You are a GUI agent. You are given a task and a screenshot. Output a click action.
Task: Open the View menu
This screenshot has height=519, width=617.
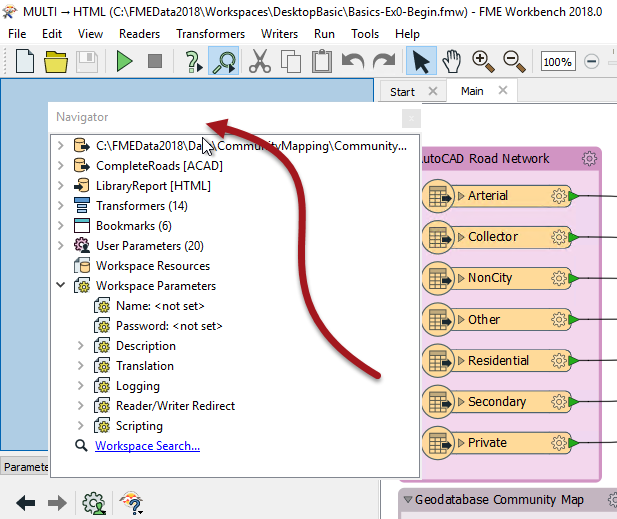[90, 34]
